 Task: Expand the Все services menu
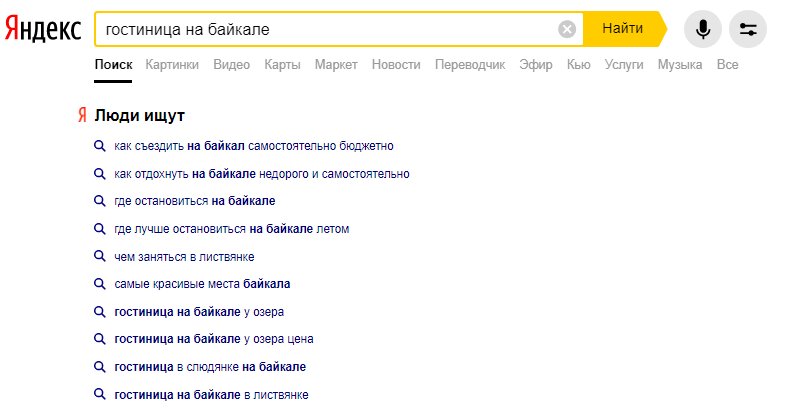pos(728,64)
